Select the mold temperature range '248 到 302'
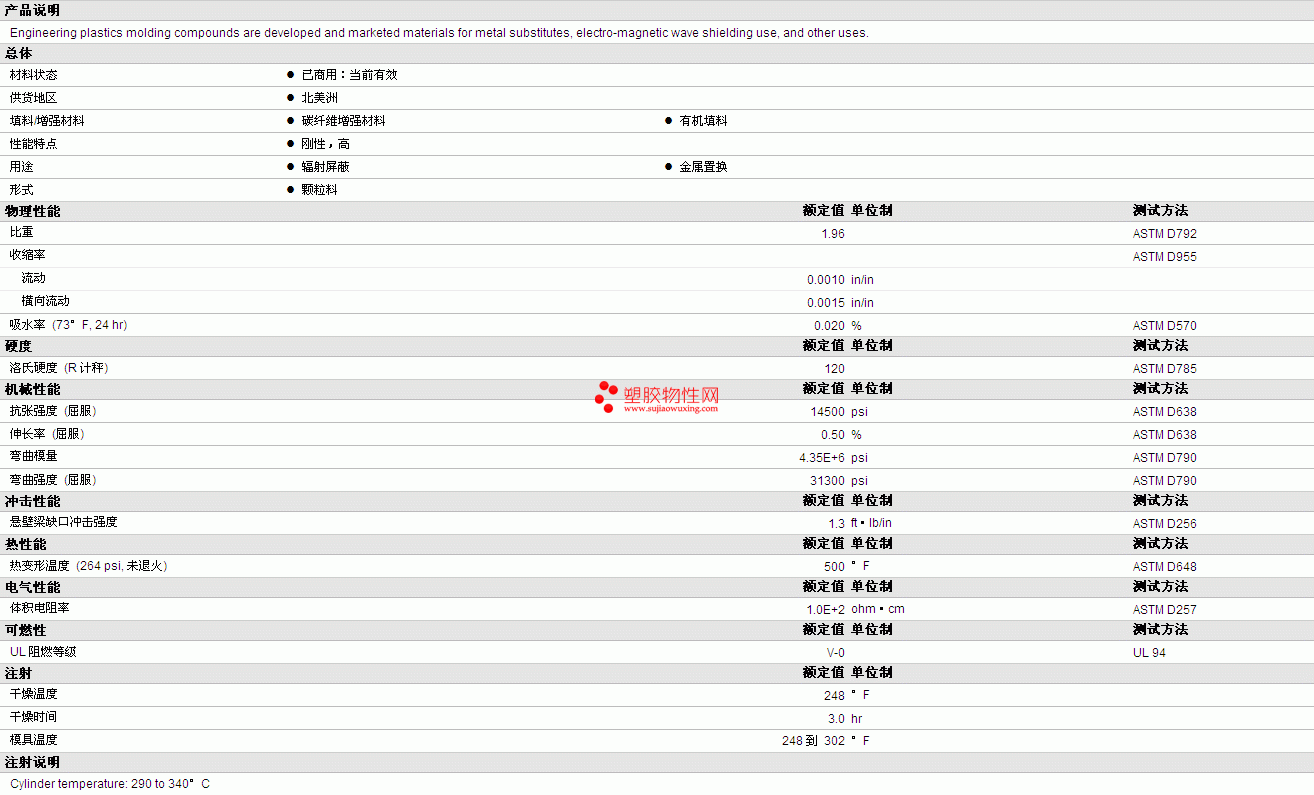 pyautogui.click(x=814, y=741)
